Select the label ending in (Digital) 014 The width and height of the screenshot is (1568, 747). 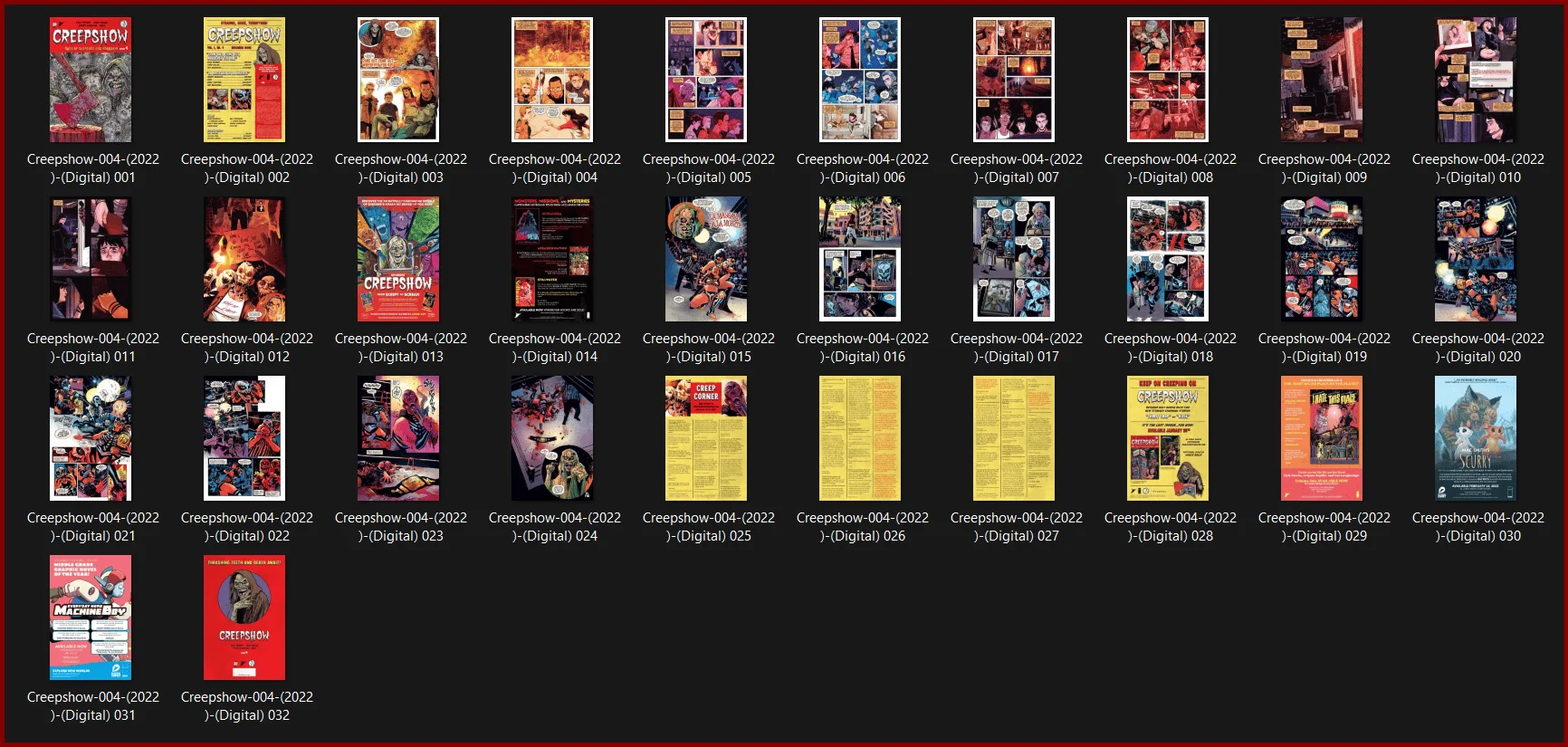[555, 348]
